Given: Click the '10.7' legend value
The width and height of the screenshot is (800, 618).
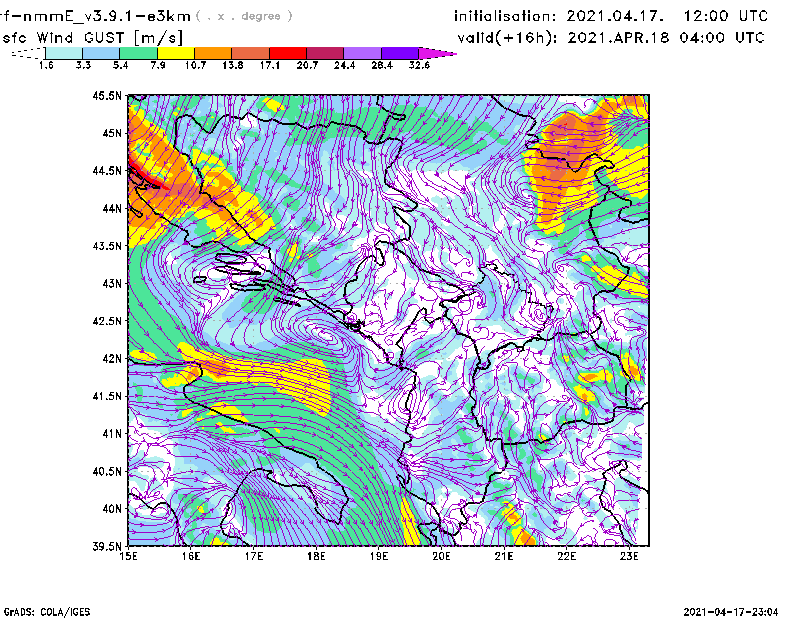Looking at the screenshot, I should click(x=195, y=65).
